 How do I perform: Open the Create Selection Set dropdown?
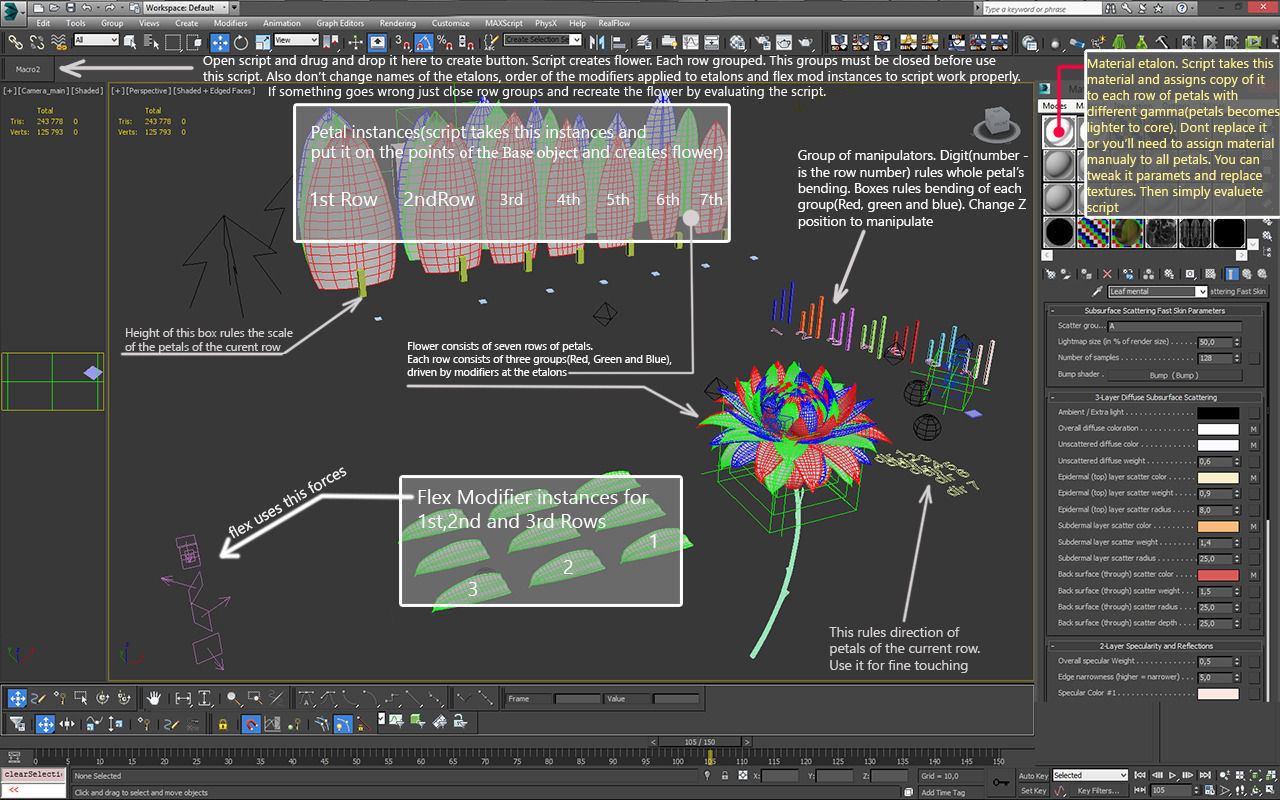pos(542,40)
